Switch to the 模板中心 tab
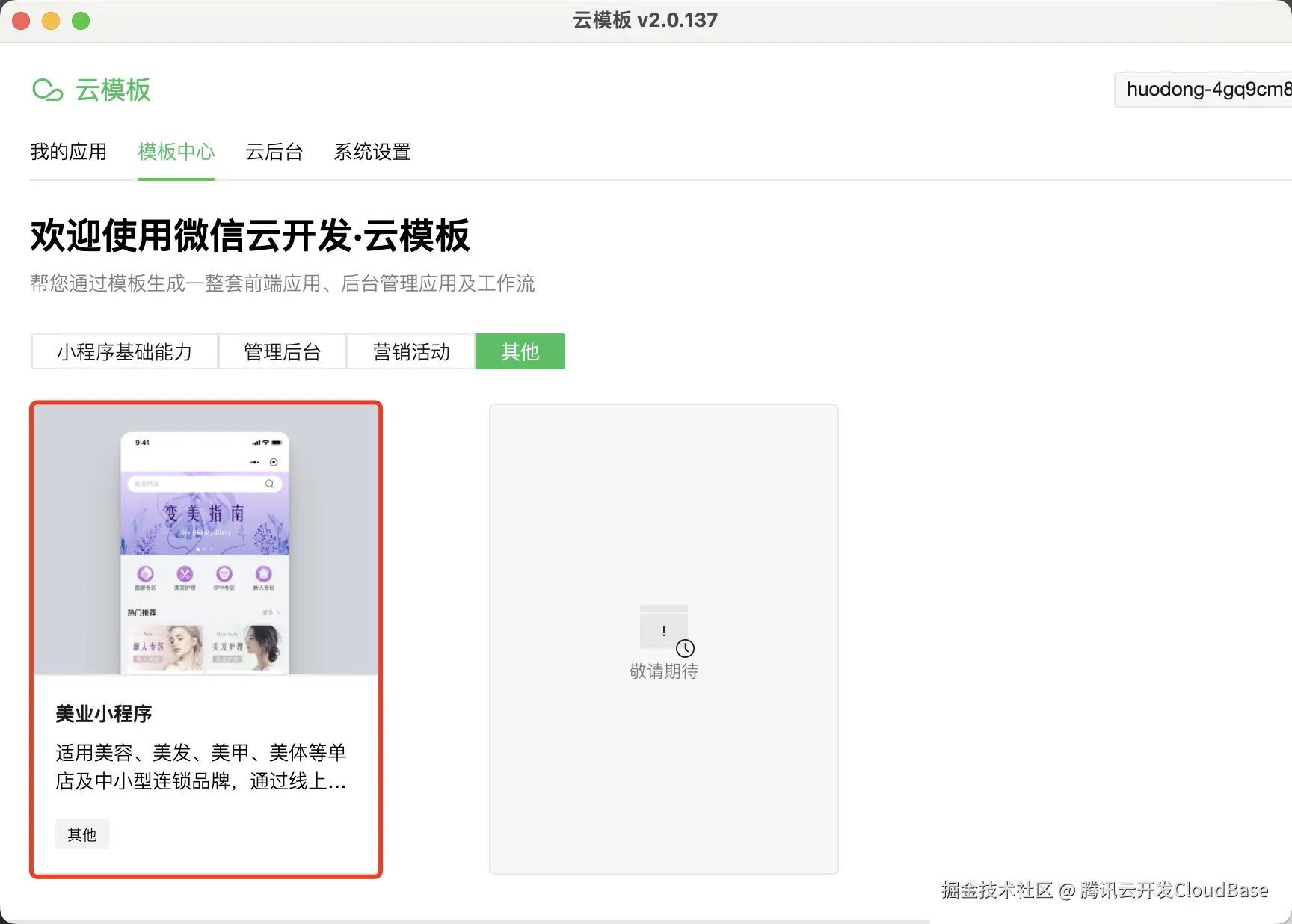 coord(176,152)
